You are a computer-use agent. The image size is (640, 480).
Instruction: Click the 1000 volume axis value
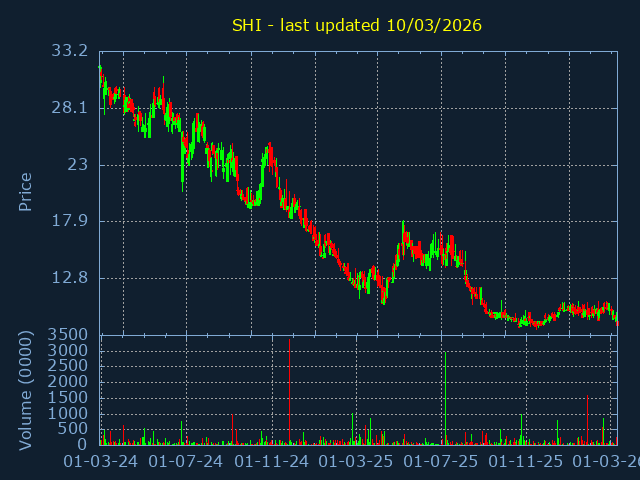point(66,413)
